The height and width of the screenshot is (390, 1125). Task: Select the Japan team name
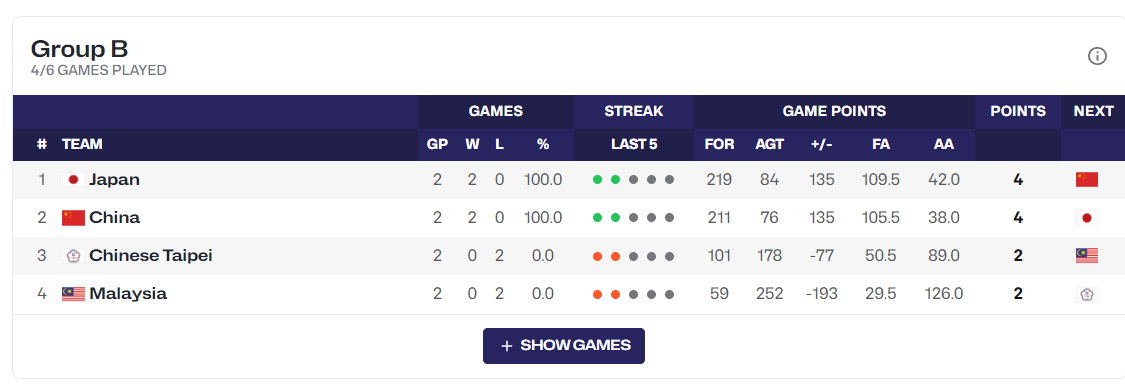(x=114, y=179)
